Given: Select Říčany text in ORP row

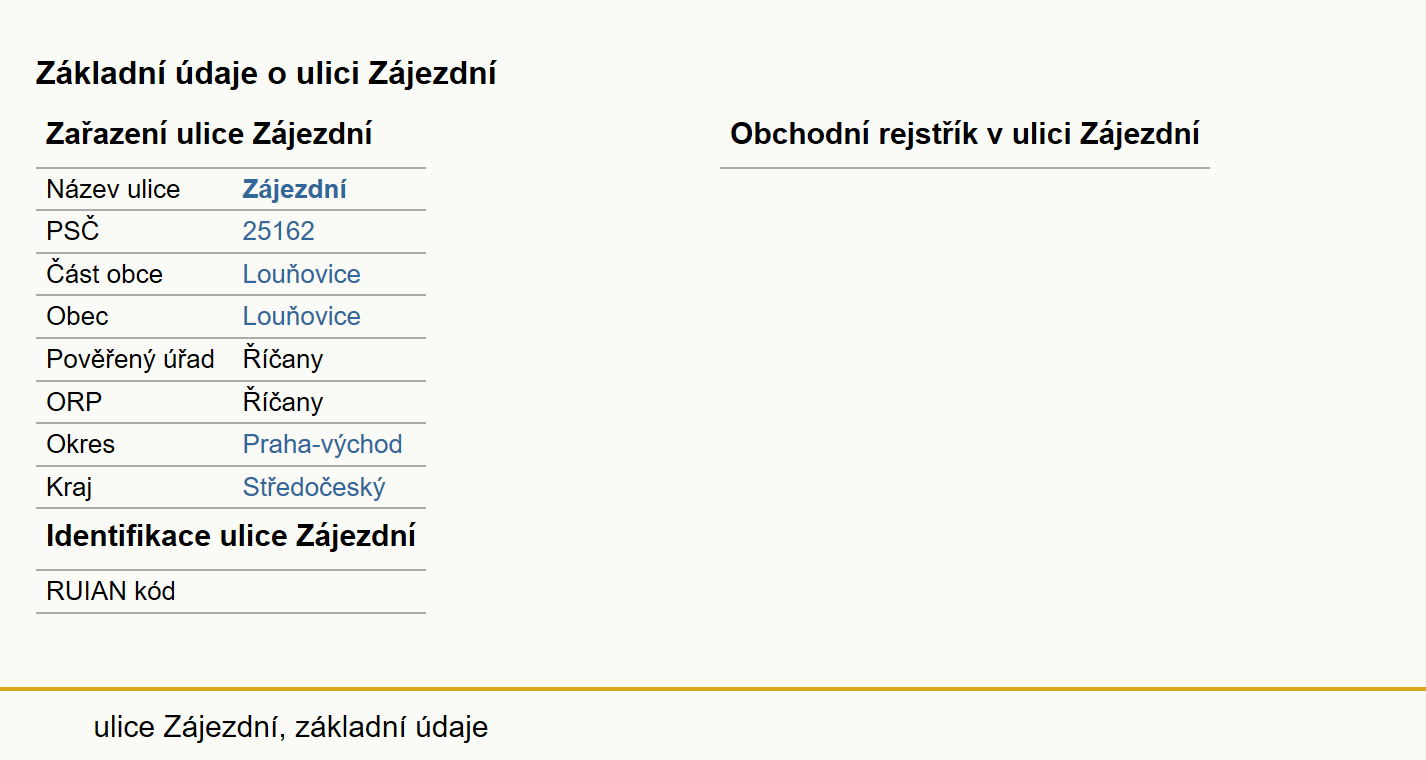Looking at the screenshot, I should point(283,403).
